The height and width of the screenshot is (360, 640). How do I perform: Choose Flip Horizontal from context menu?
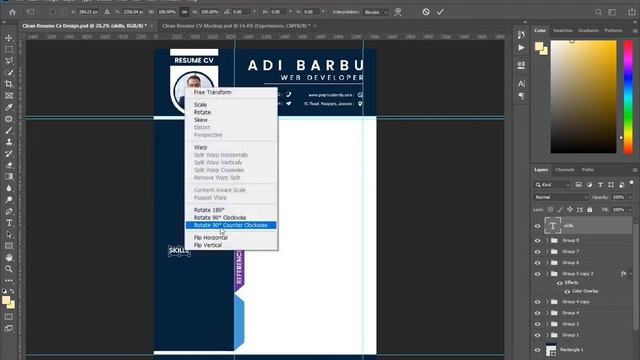211,238
